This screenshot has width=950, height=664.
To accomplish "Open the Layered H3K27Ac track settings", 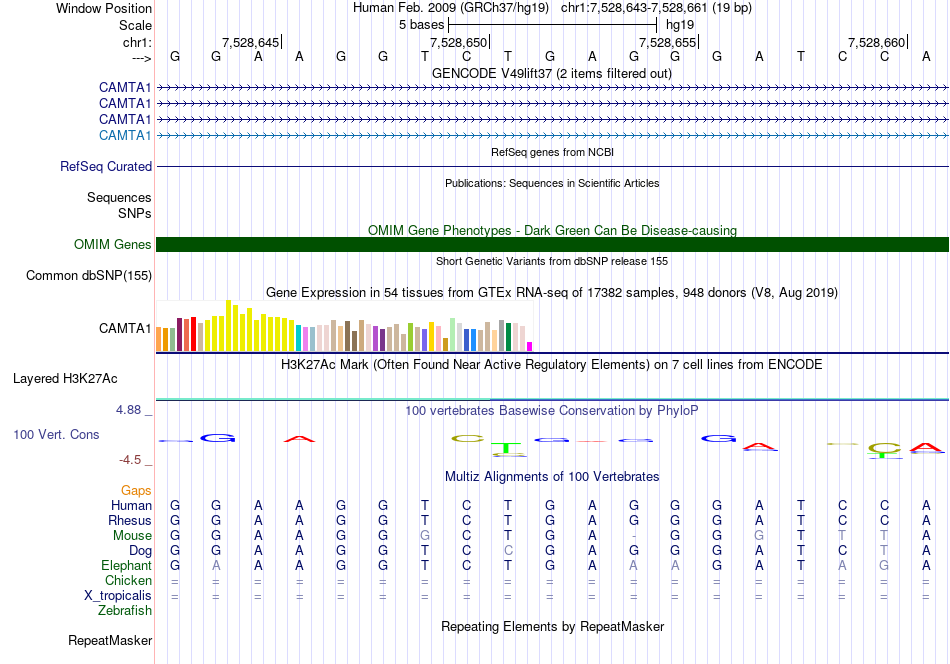I will click(65, 379).
